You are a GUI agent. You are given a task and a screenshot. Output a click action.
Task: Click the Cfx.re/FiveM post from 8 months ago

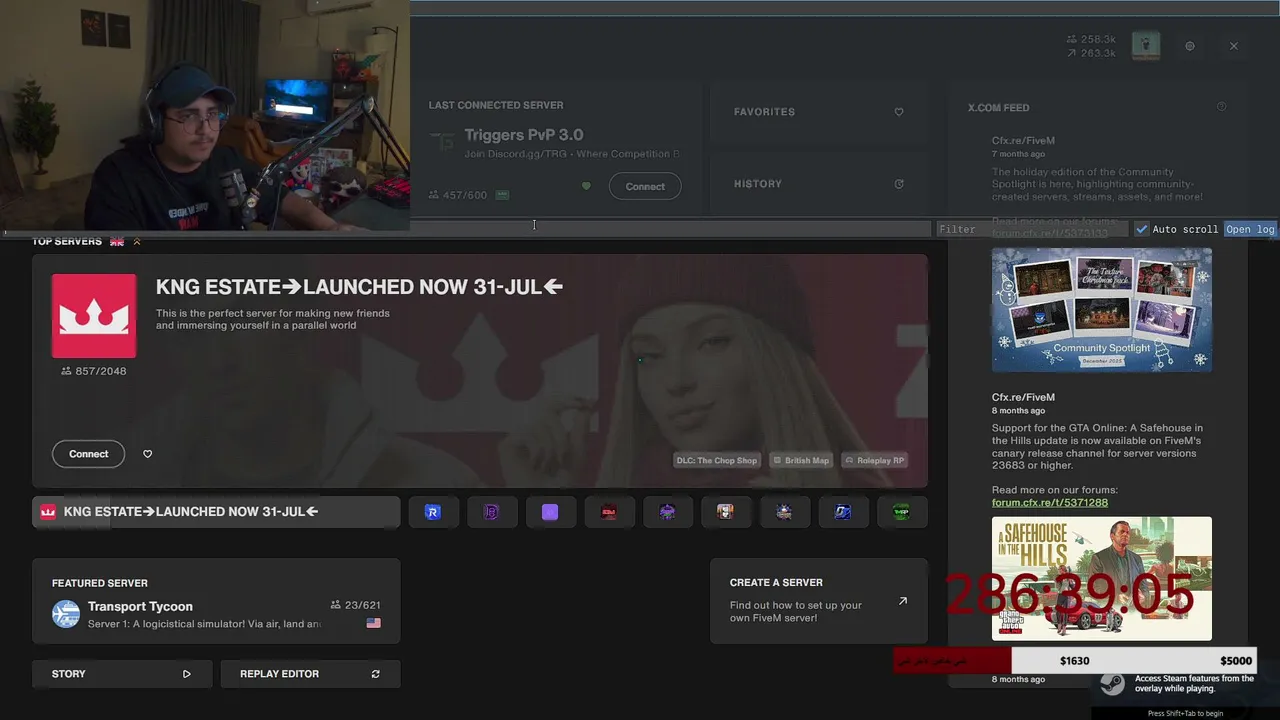coord(1023,397)
